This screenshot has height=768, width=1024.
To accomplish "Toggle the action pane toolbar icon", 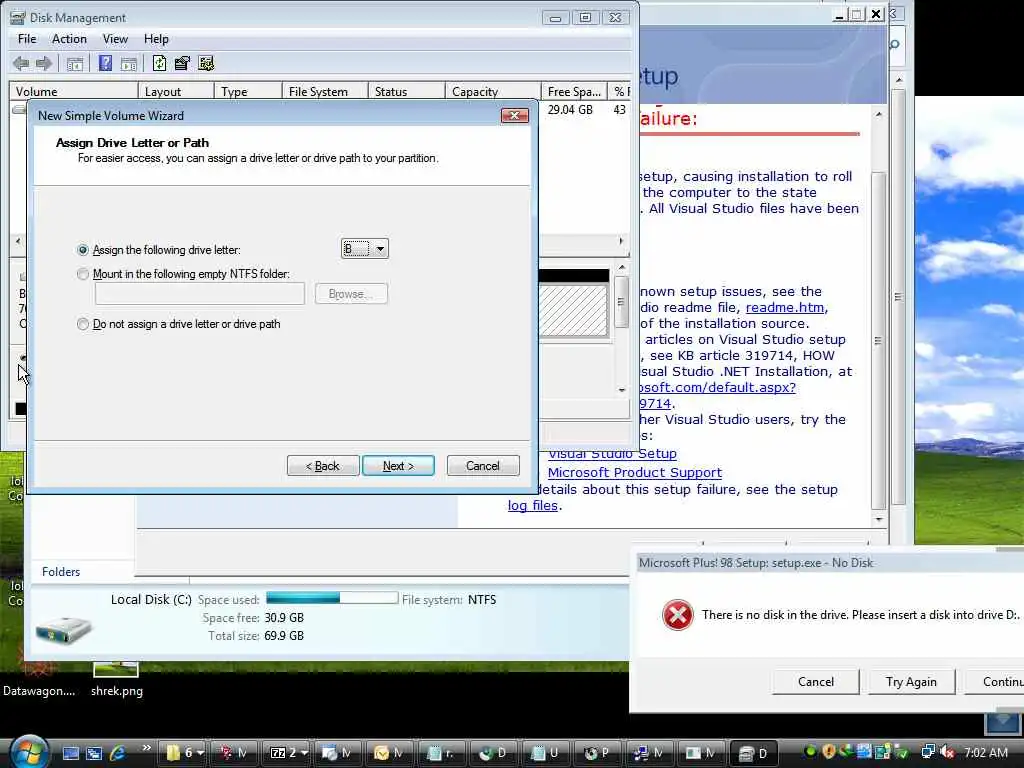I will click(x=129, y=64).
